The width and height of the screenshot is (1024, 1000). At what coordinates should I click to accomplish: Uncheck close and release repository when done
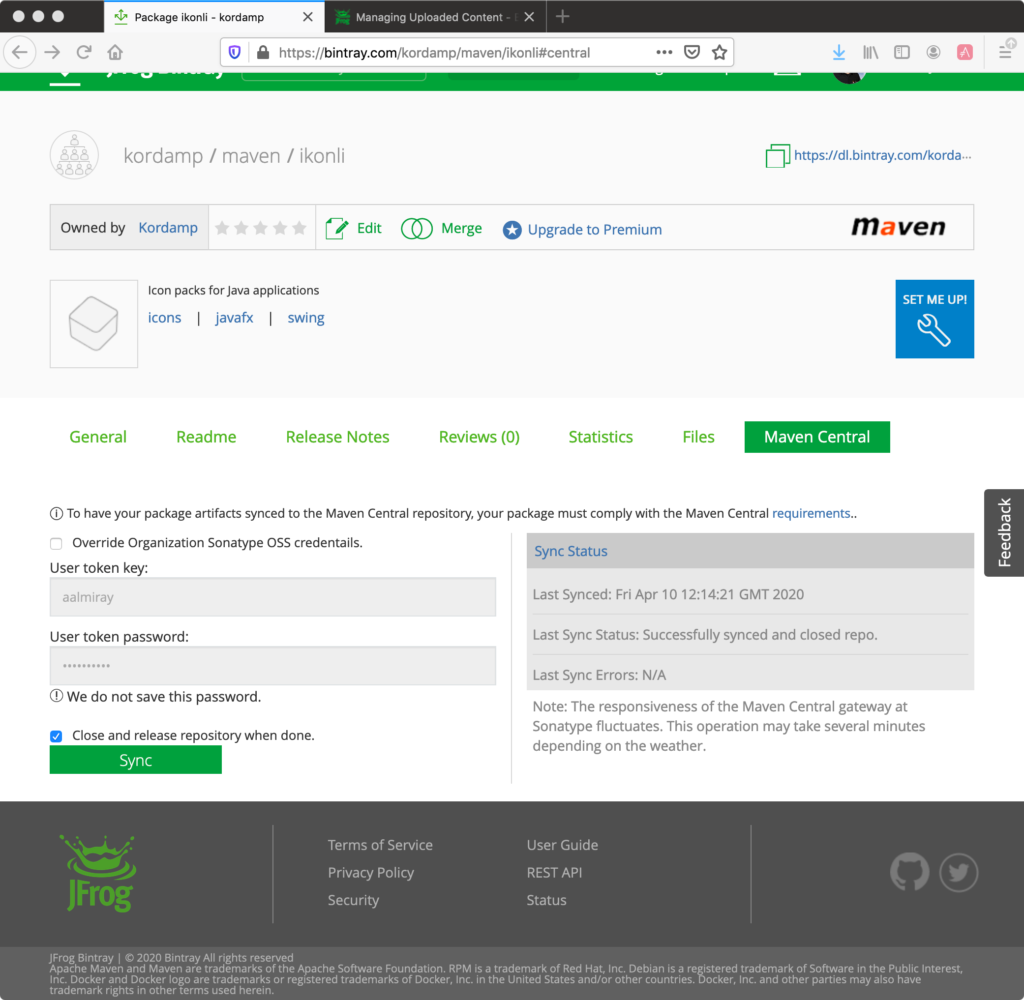click(x=56, y=736)
